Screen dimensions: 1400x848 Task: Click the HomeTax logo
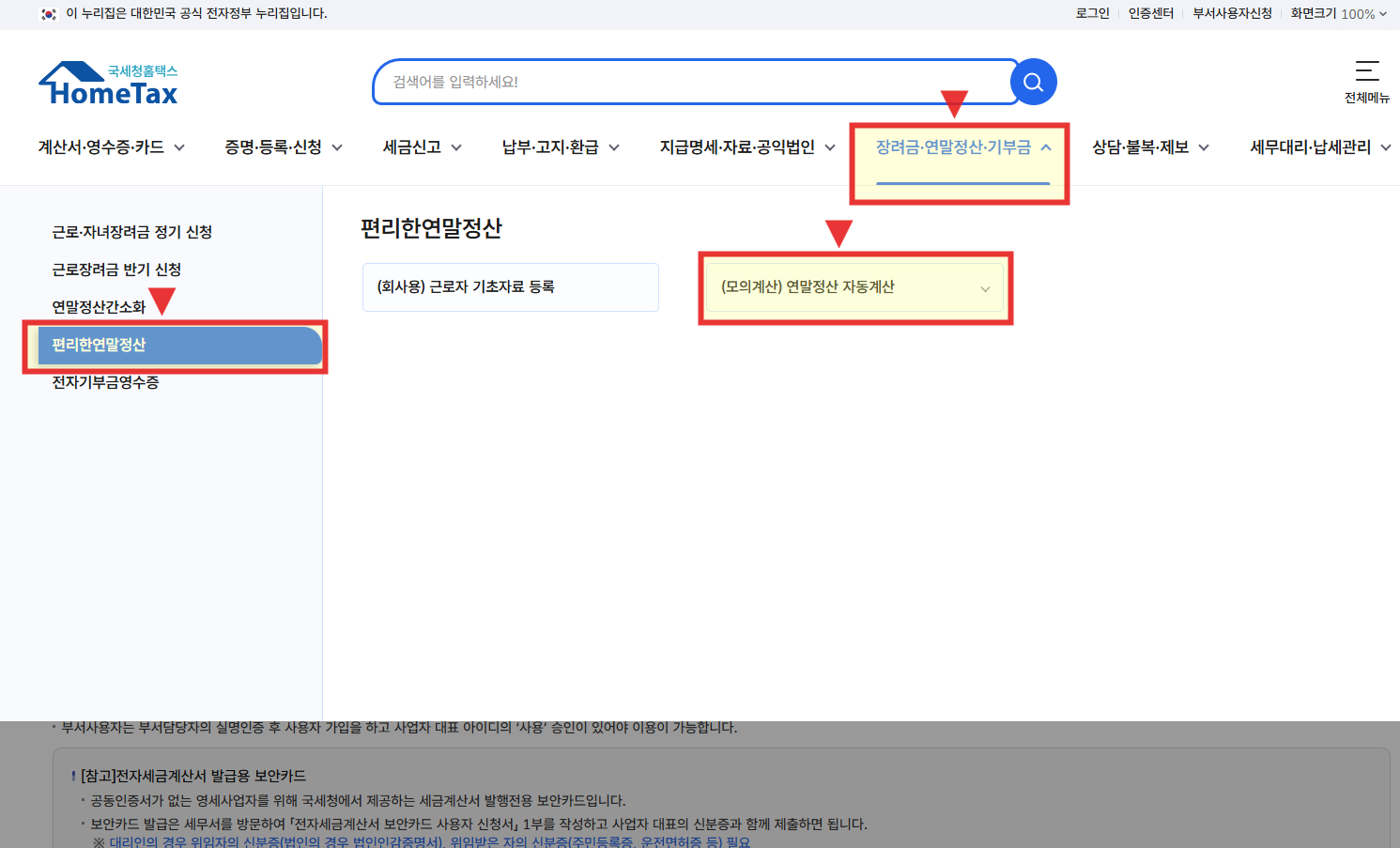(108, 82)
